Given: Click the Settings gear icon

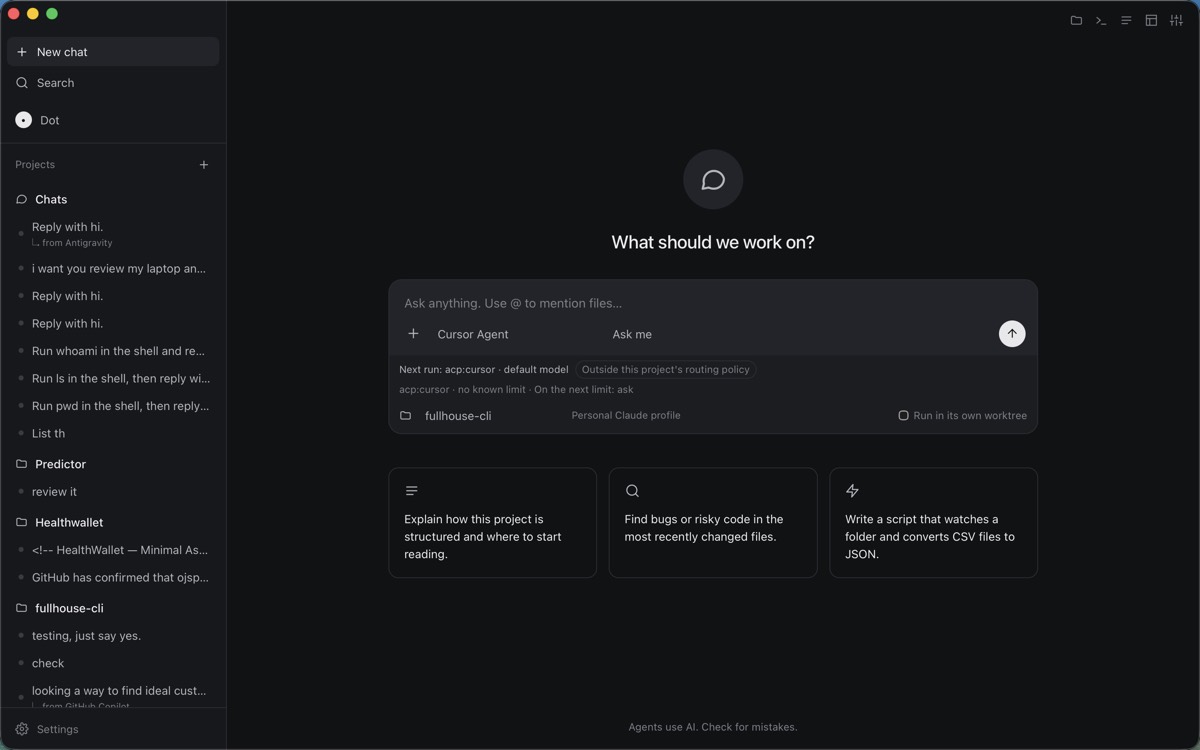Looking at the screenshot, I should coord(22,729).
